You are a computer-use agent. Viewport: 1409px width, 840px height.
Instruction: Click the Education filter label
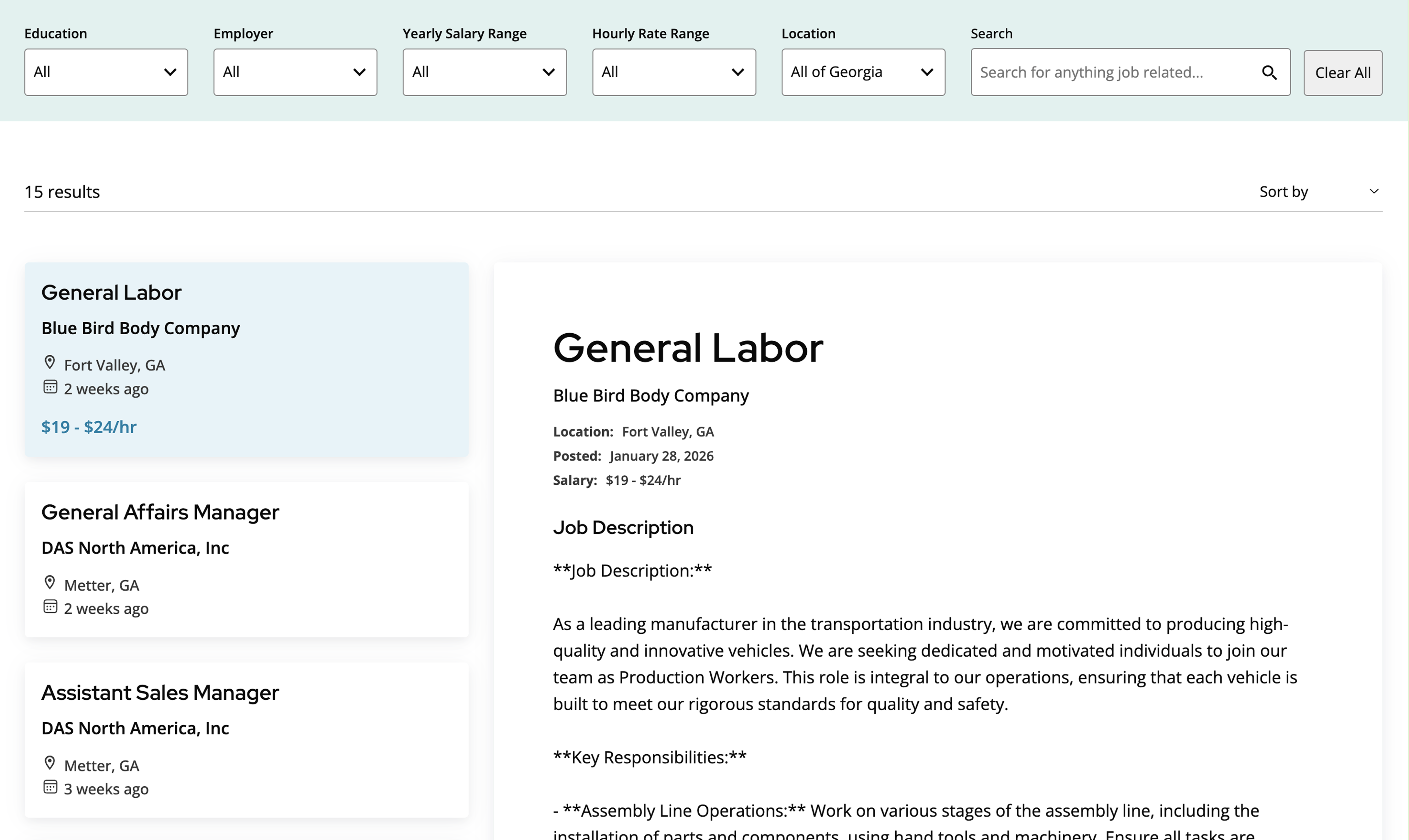tap(56, 33)
